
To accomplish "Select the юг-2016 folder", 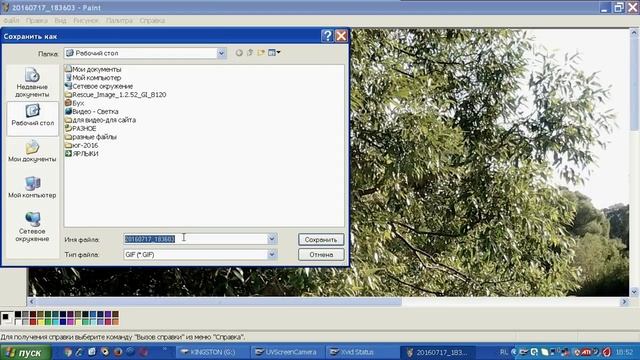I will tap(82, 145).
